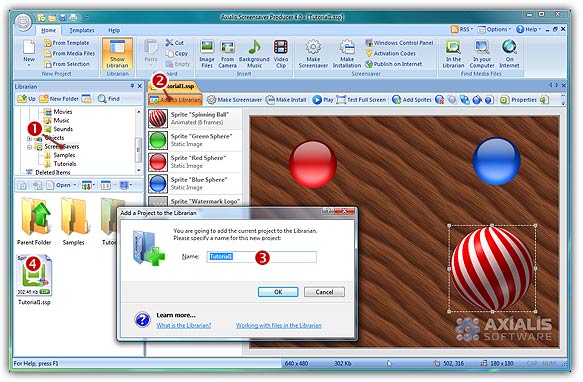The height and width of the screenshot is (382, 583).
Task: Open the From Camera insert tool
Action: (x=227, y=54)
